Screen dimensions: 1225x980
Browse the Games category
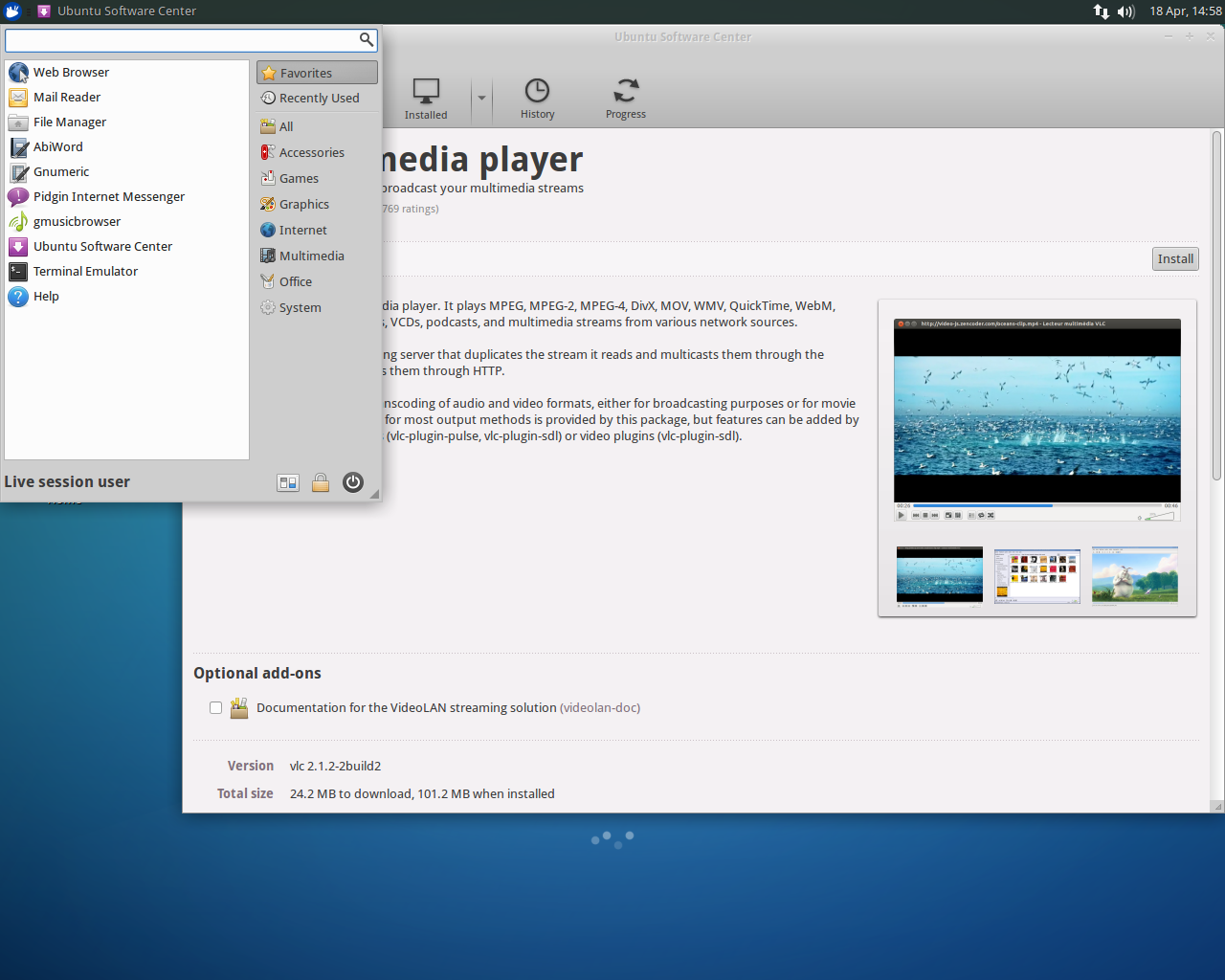pyautogui.click(x=317, y=178)
